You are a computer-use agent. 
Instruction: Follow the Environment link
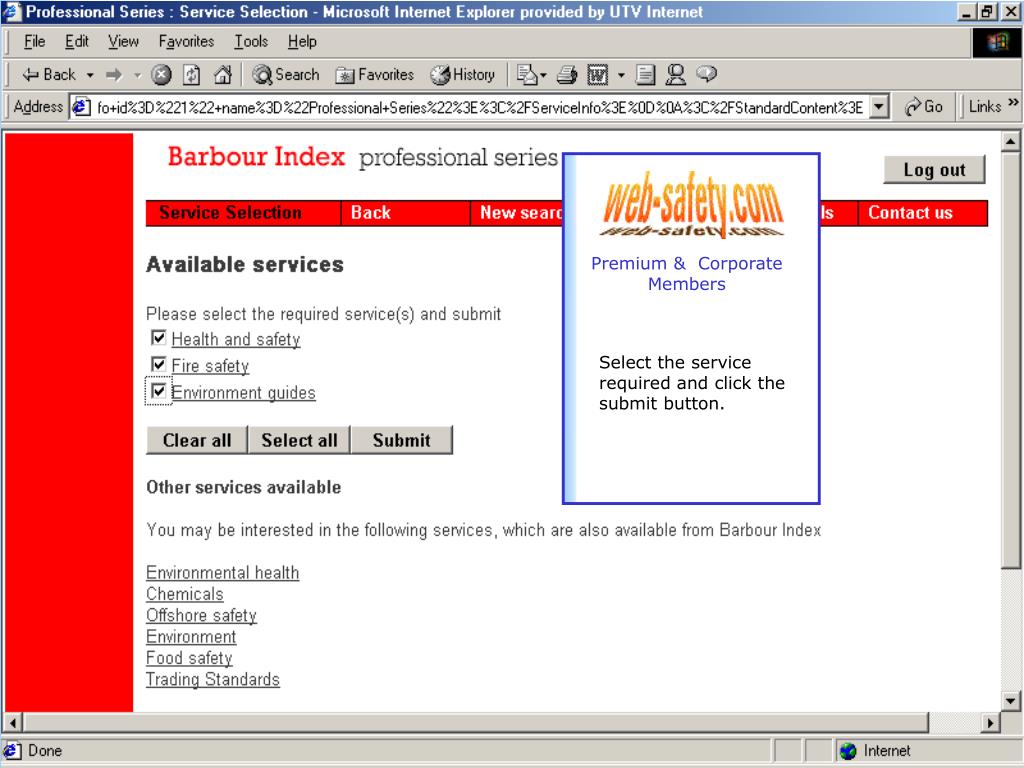pos(191,637)
